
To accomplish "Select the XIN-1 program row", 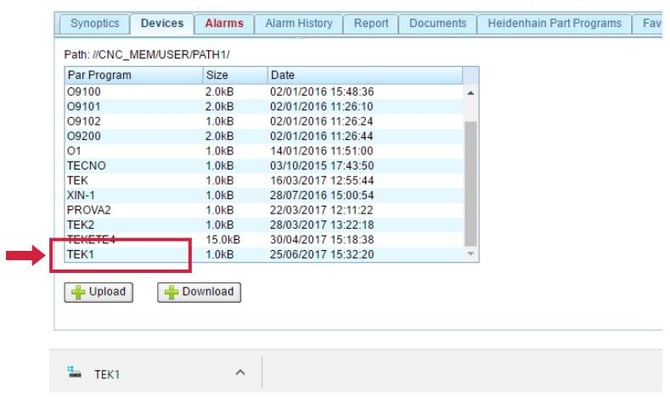I will [264, 195].
